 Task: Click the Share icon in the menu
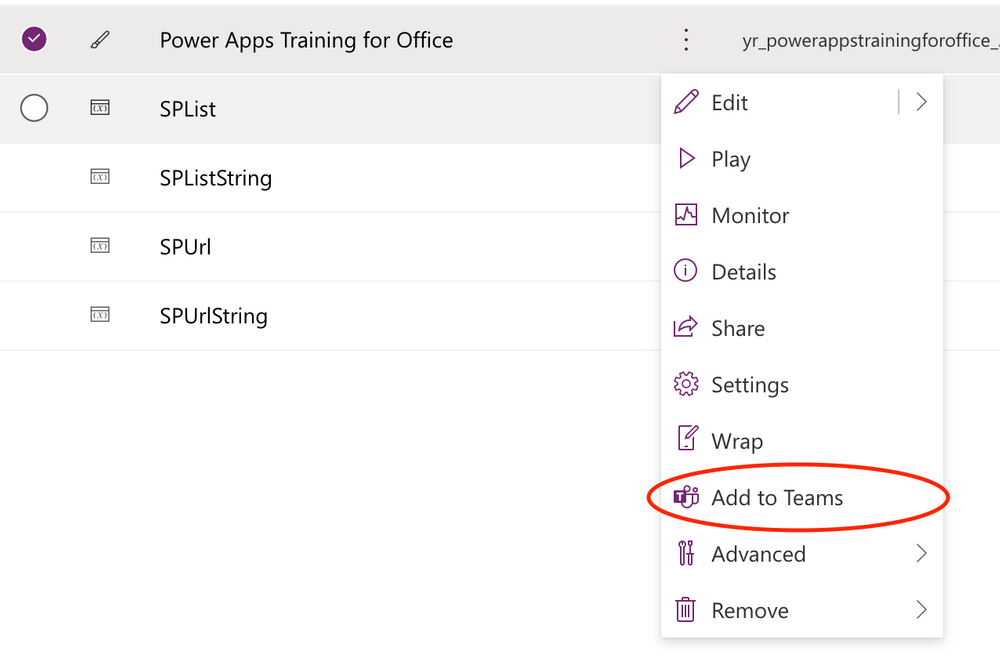(x=686, y=327)
